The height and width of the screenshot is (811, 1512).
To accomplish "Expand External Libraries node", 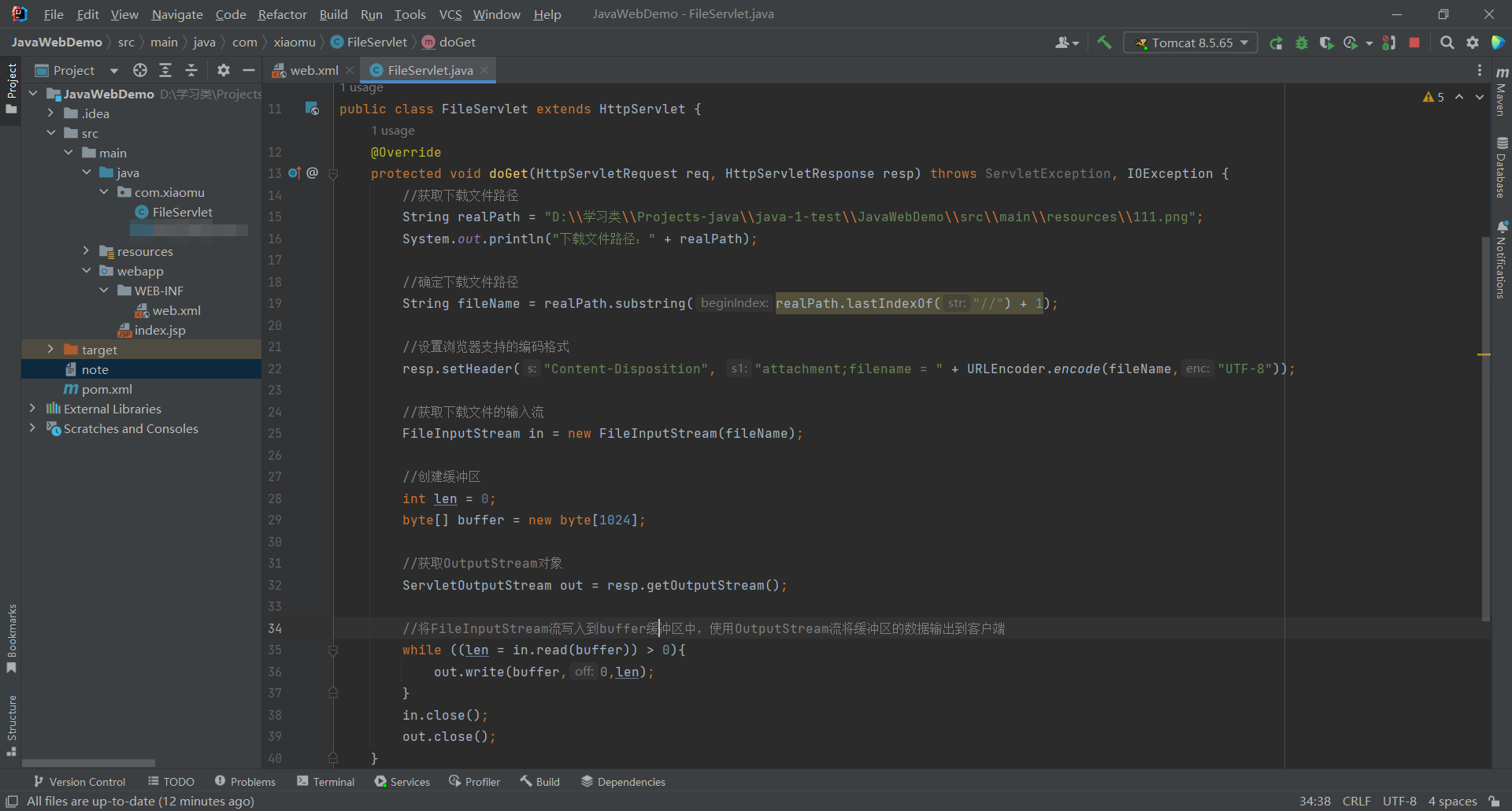I will [x=32, y=409].
